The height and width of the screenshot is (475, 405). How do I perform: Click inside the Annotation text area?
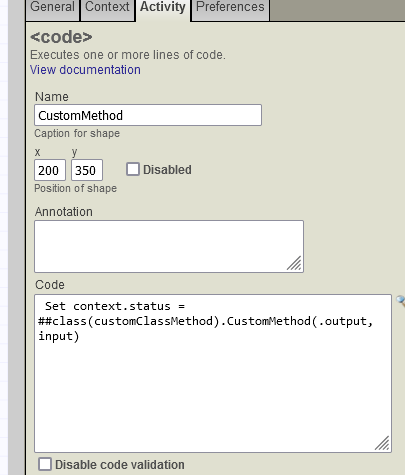click(169, 246)
